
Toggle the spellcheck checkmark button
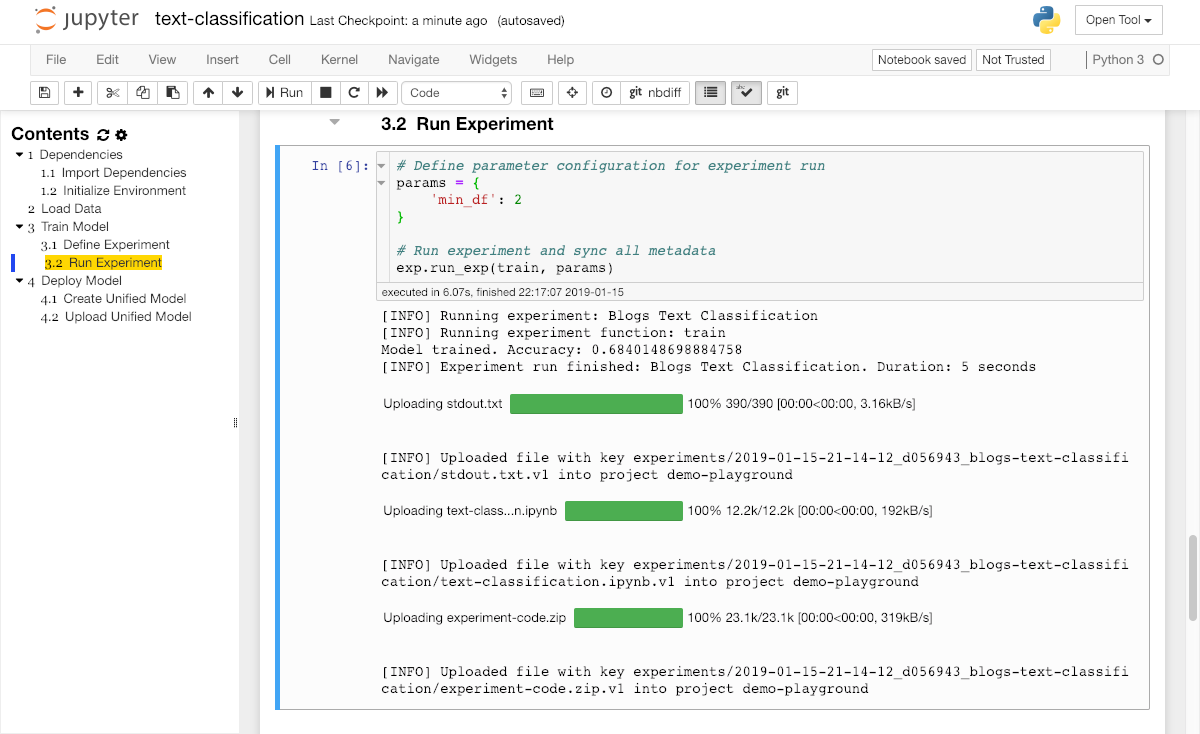[747, 93]
